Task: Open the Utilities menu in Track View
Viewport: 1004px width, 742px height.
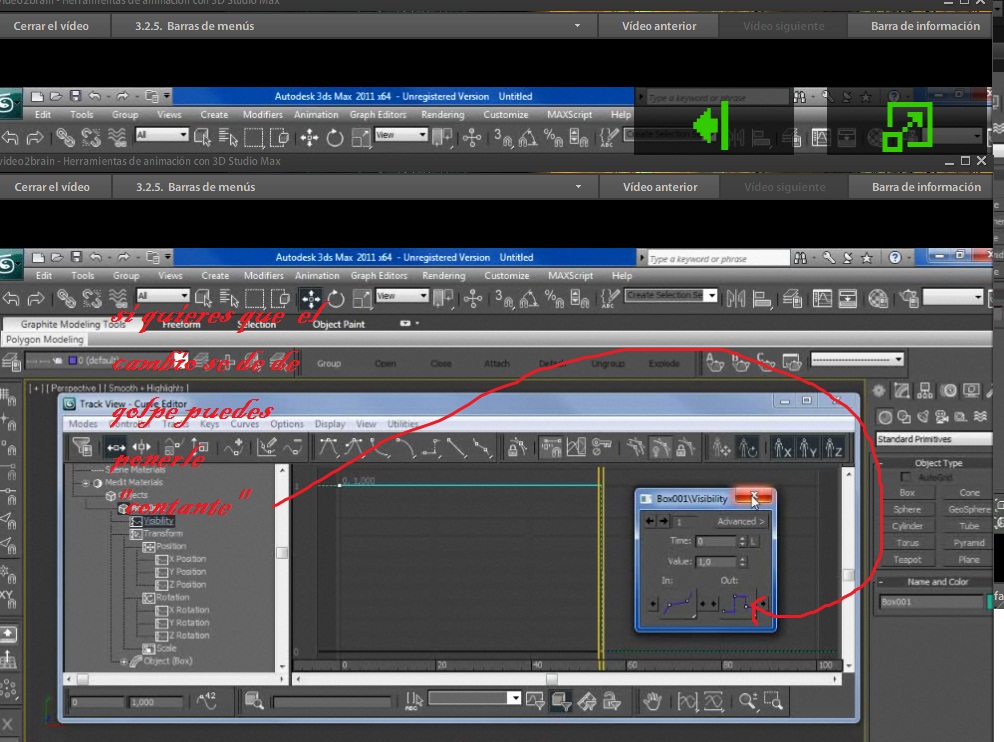Action: pyautogui.click(x=403, y=424)
